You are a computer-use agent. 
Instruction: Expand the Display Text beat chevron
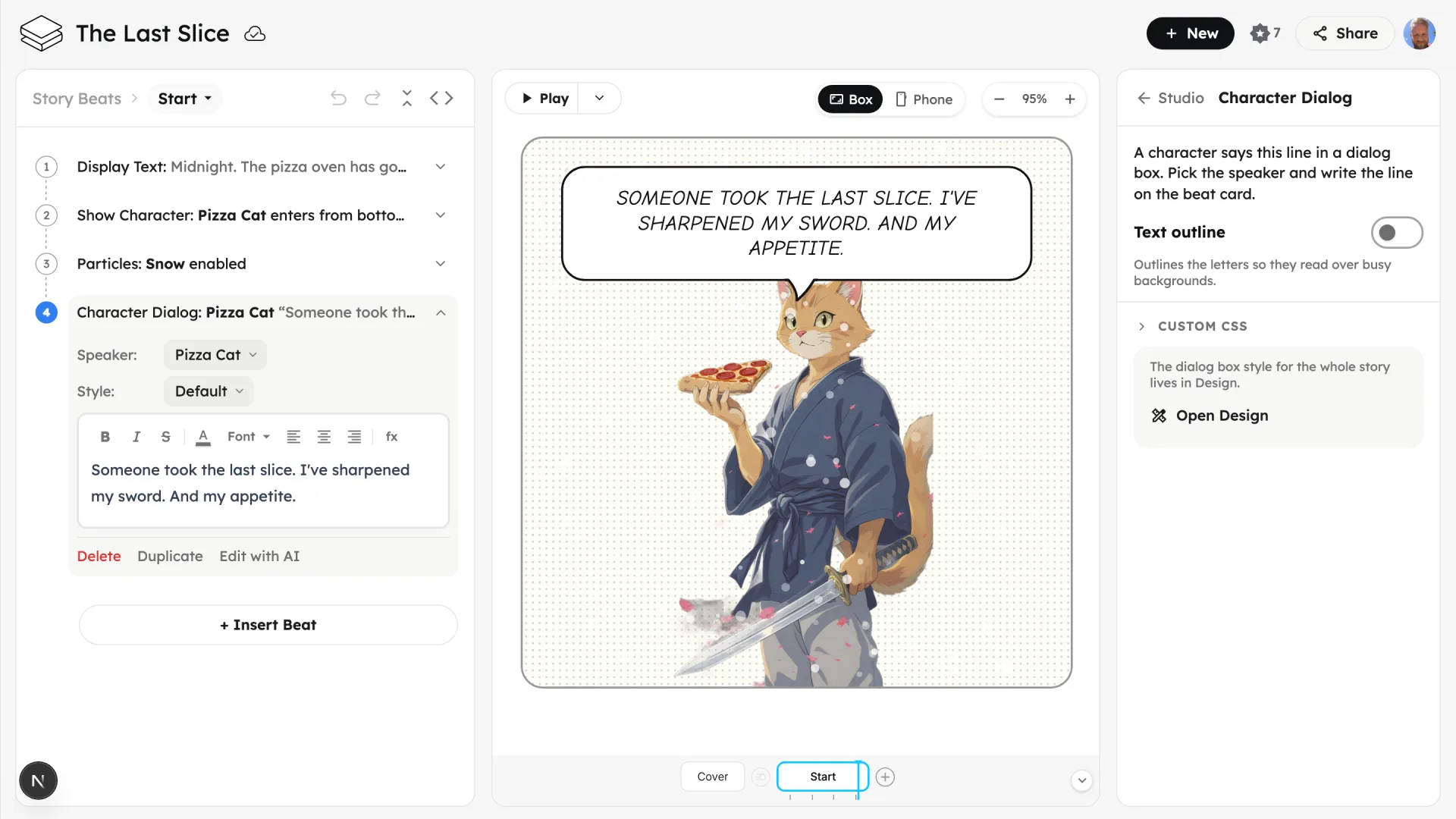[x=441, y=167]
